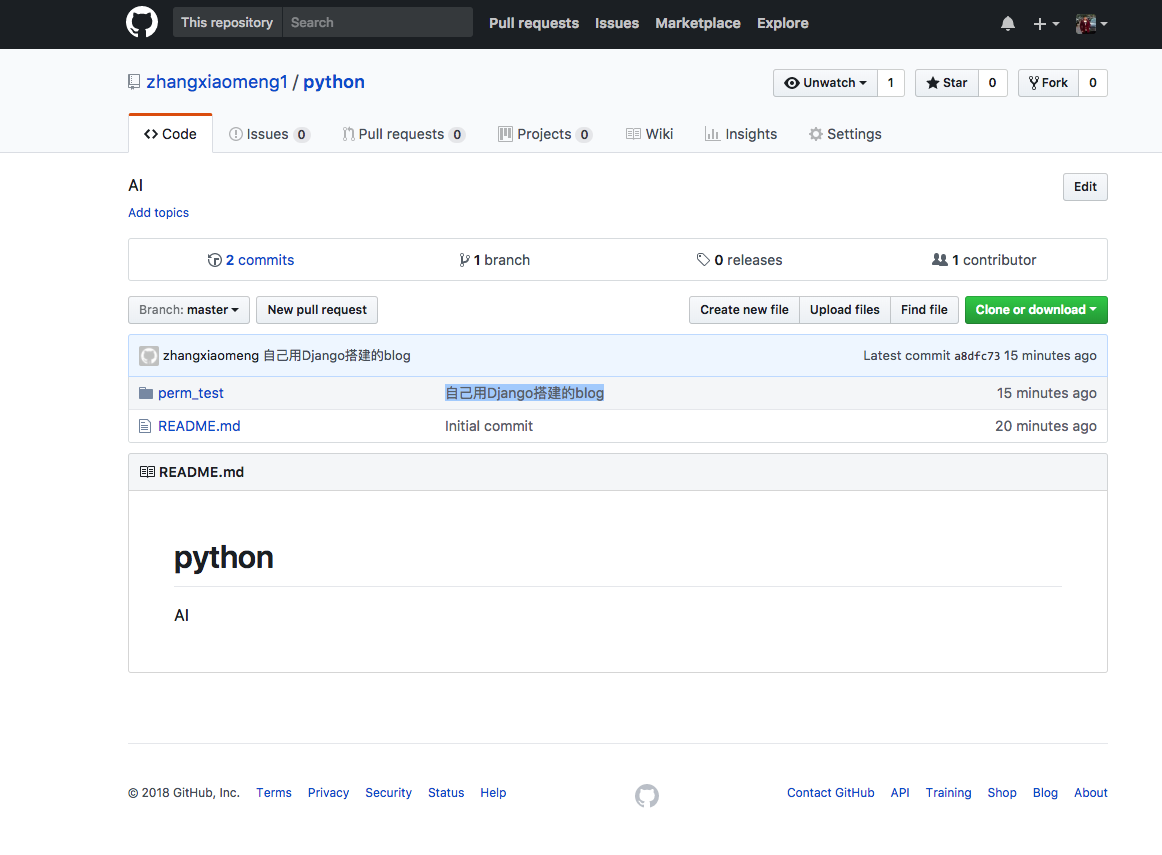
Task: Click New pull request
Action: click(317, 310)
